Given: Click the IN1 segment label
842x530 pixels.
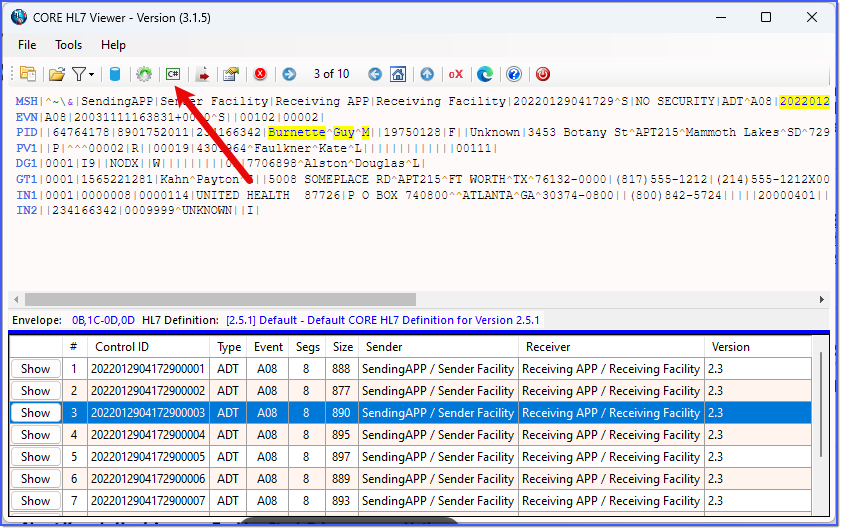Looking at the screenshot, I should pos(26,195).
